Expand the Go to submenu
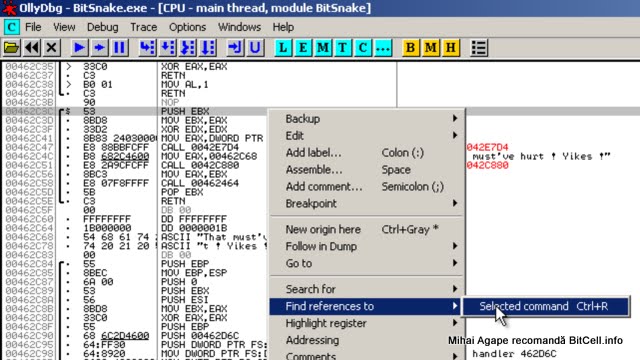Screen dimensions: 640x360 coord(367,263)
